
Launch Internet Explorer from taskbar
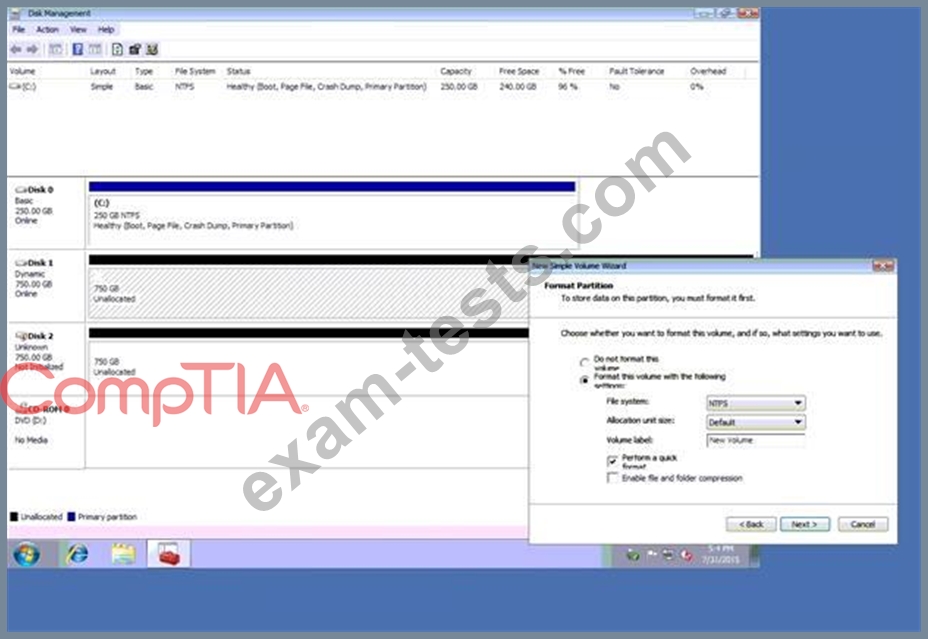77,554
